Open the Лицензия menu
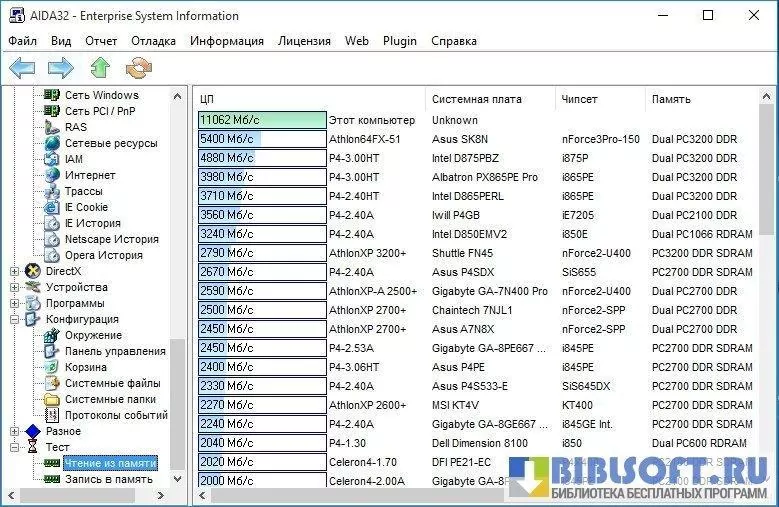779x507 pixels. tap(304, 41)
